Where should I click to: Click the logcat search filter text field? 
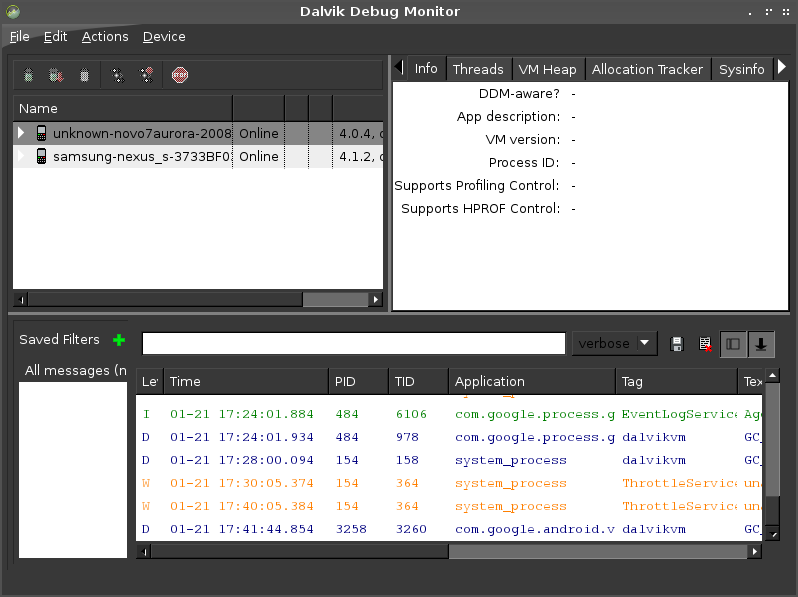pyautogui.click(x=354, y=344)
